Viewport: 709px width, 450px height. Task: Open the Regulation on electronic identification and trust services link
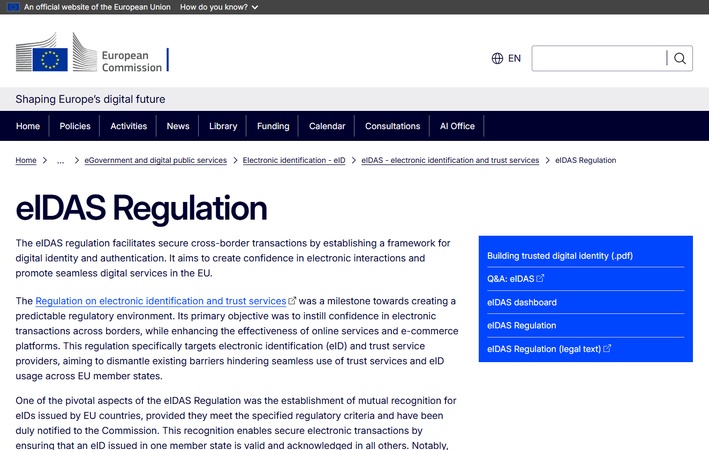(161, 301)
